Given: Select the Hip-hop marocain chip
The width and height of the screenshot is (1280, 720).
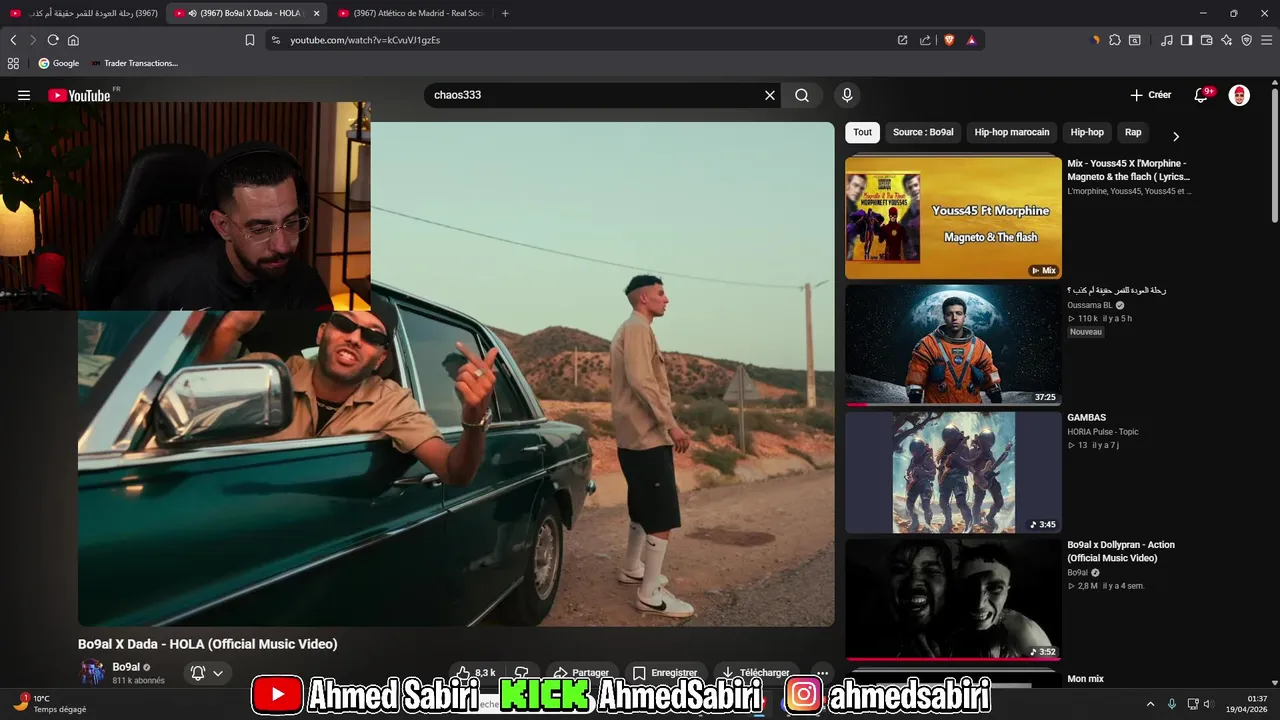Looking at the screenshot, I should tap(1012, 132).
